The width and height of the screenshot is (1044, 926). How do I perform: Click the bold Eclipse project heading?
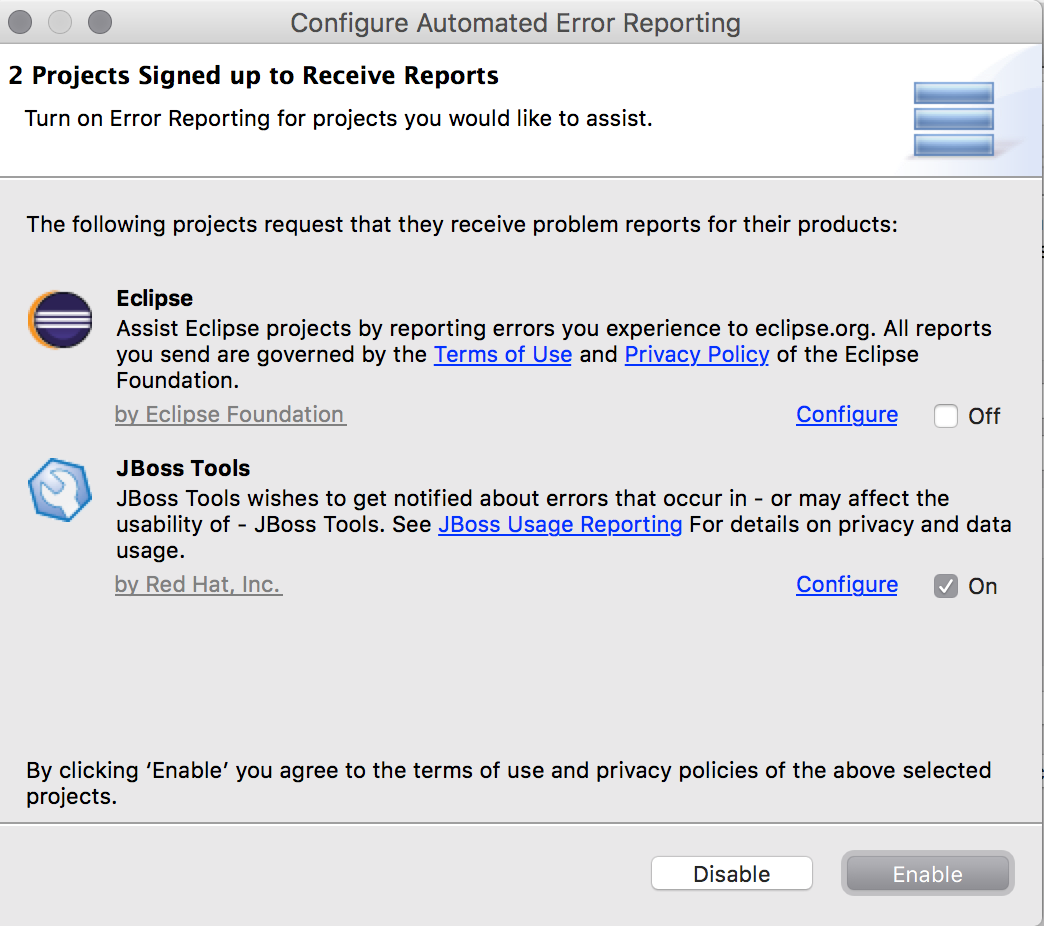click(x=154, y=299)
